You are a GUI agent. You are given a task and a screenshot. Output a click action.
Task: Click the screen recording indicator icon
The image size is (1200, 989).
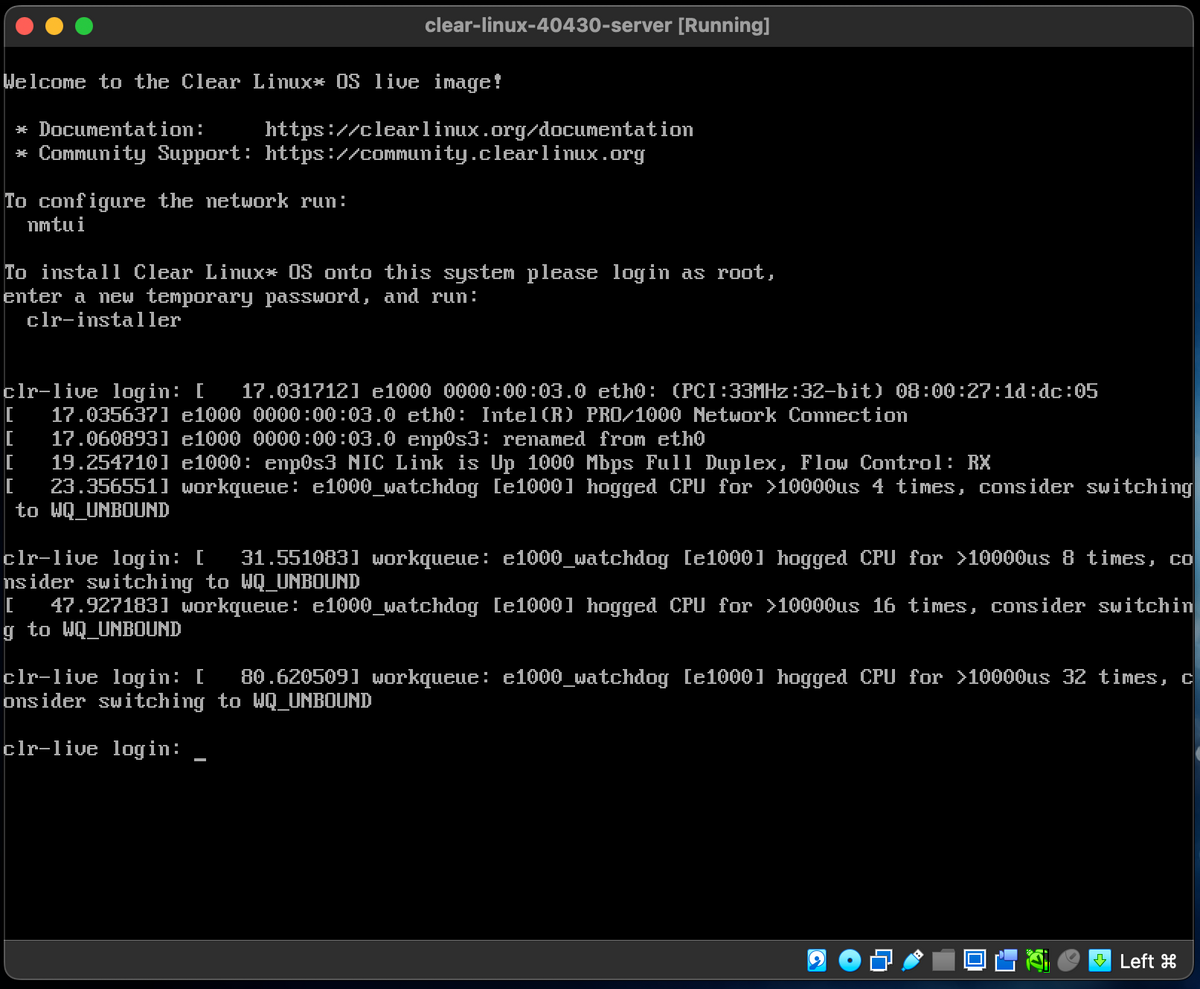pyautogui.click(x=1006, y=960)
